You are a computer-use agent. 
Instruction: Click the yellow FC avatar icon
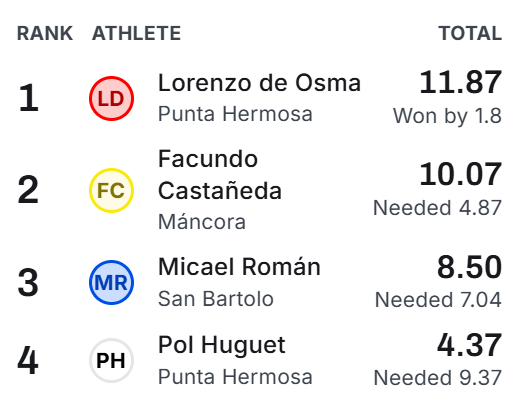[111, 190]
